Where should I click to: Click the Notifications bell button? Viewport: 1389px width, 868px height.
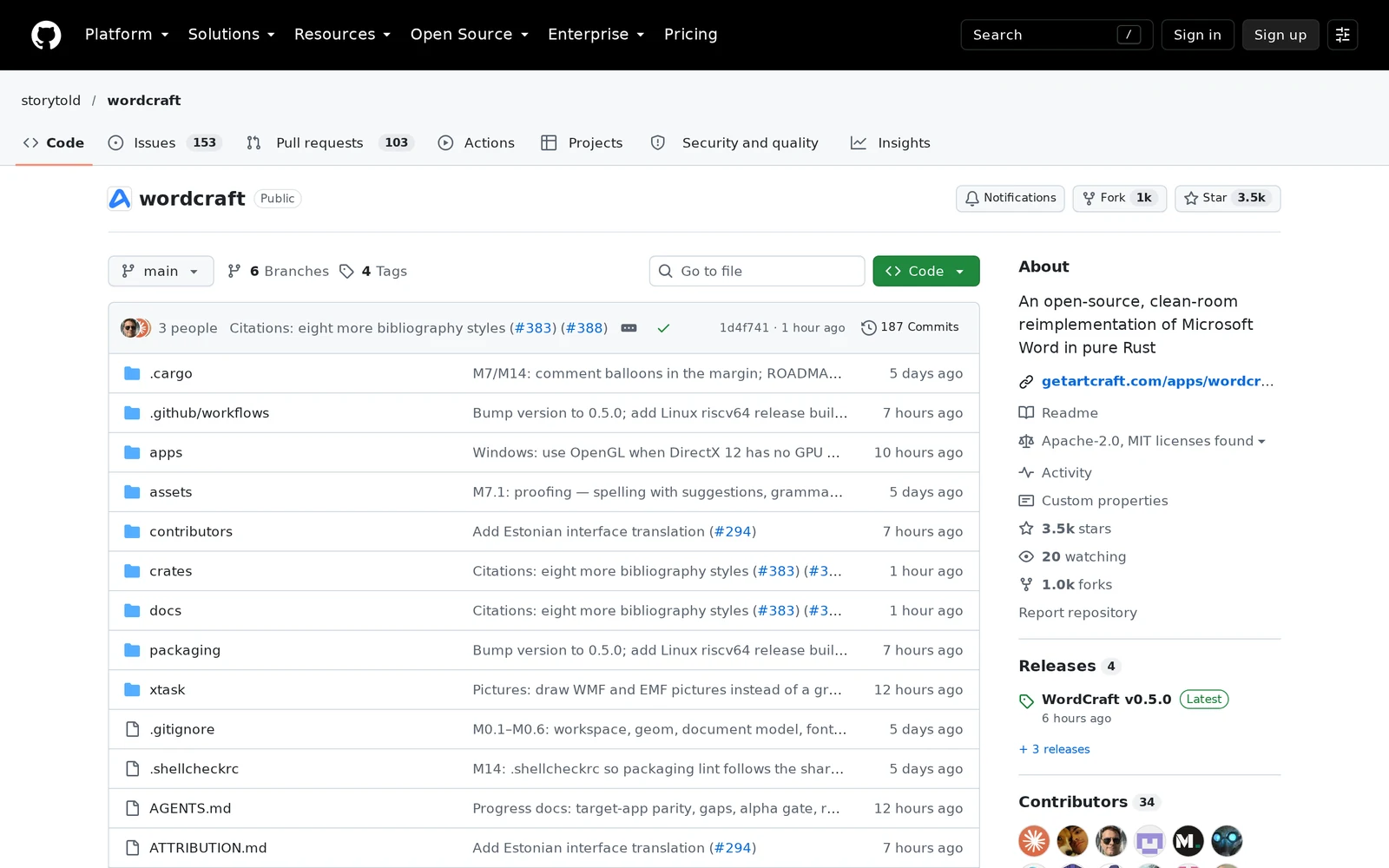point(1010,198)
